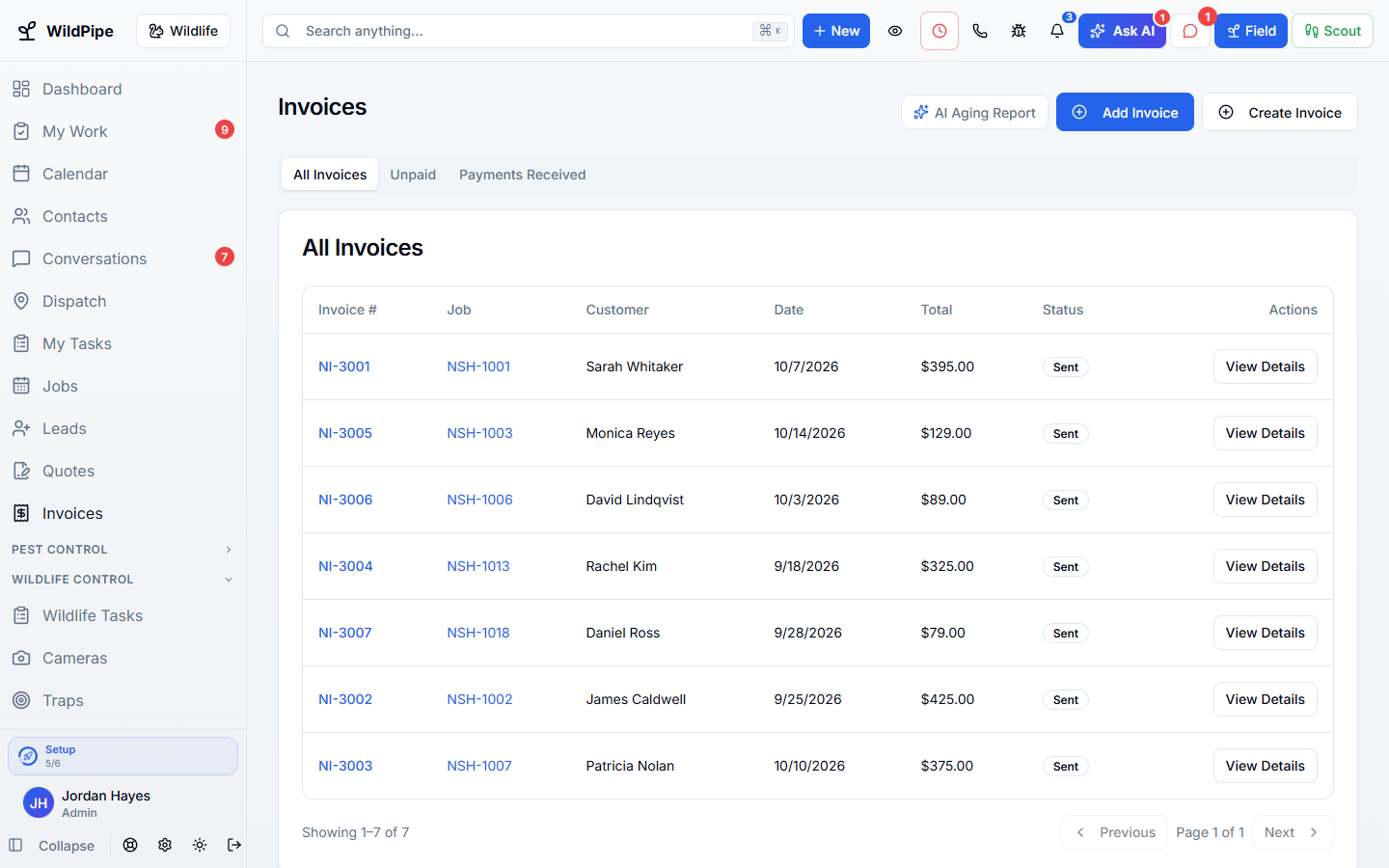
Task: Go to My Work in sidebar
Action: [x=123, y=131]
